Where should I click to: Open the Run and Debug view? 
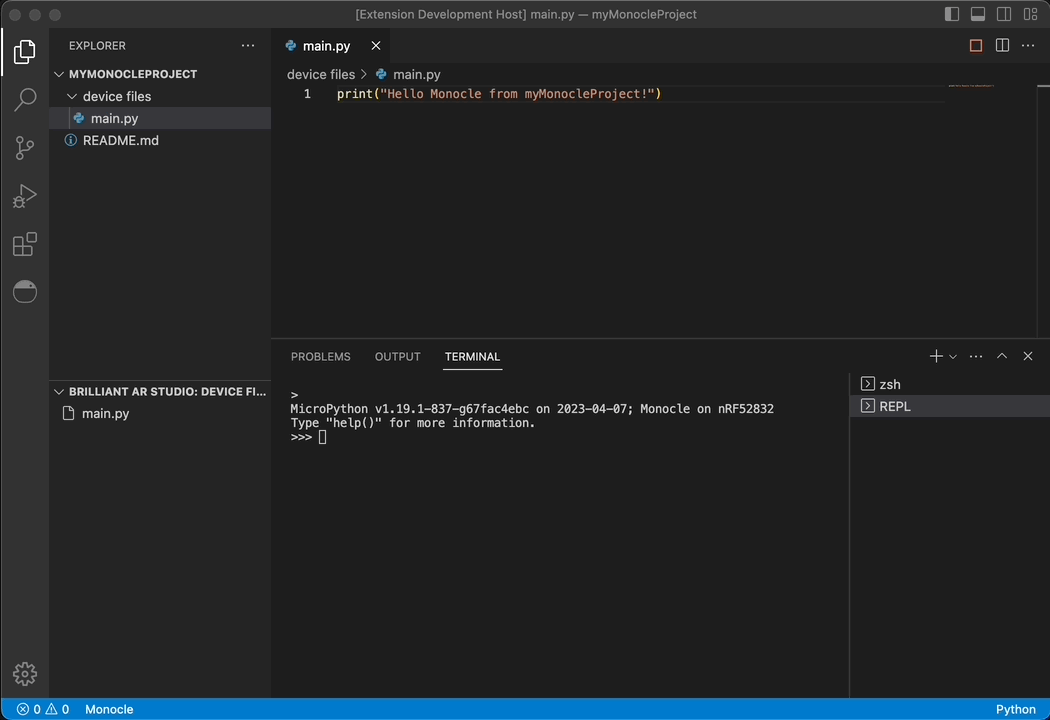point(25,196)
